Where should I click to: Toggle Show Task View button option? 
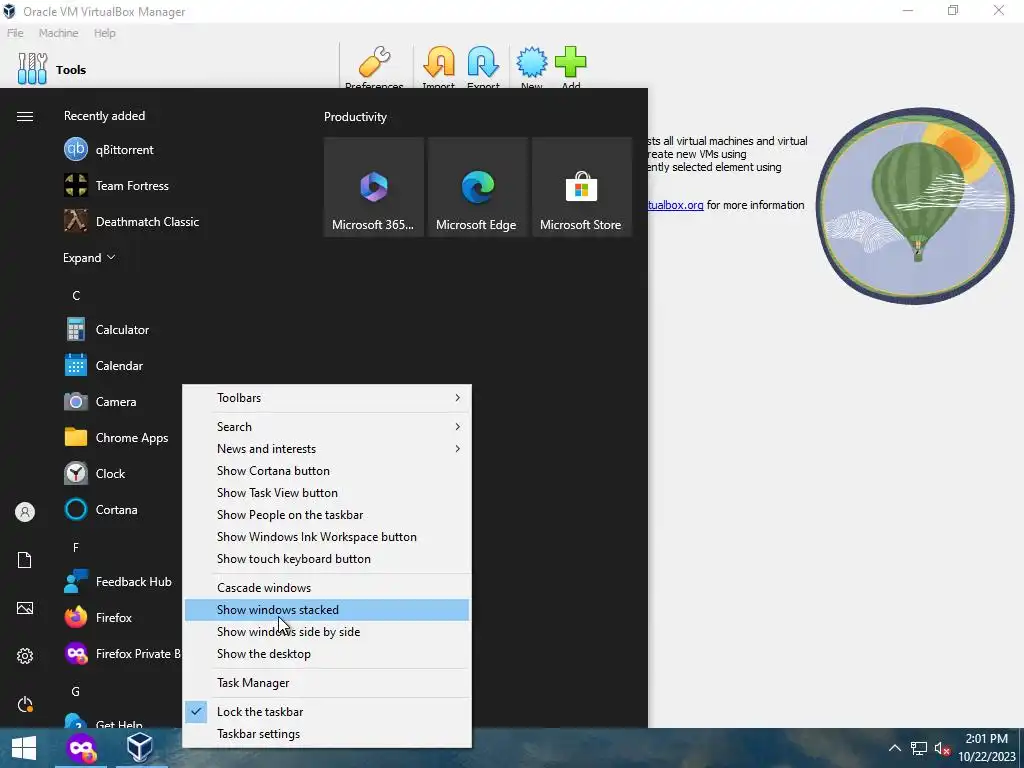pos(327,493)
